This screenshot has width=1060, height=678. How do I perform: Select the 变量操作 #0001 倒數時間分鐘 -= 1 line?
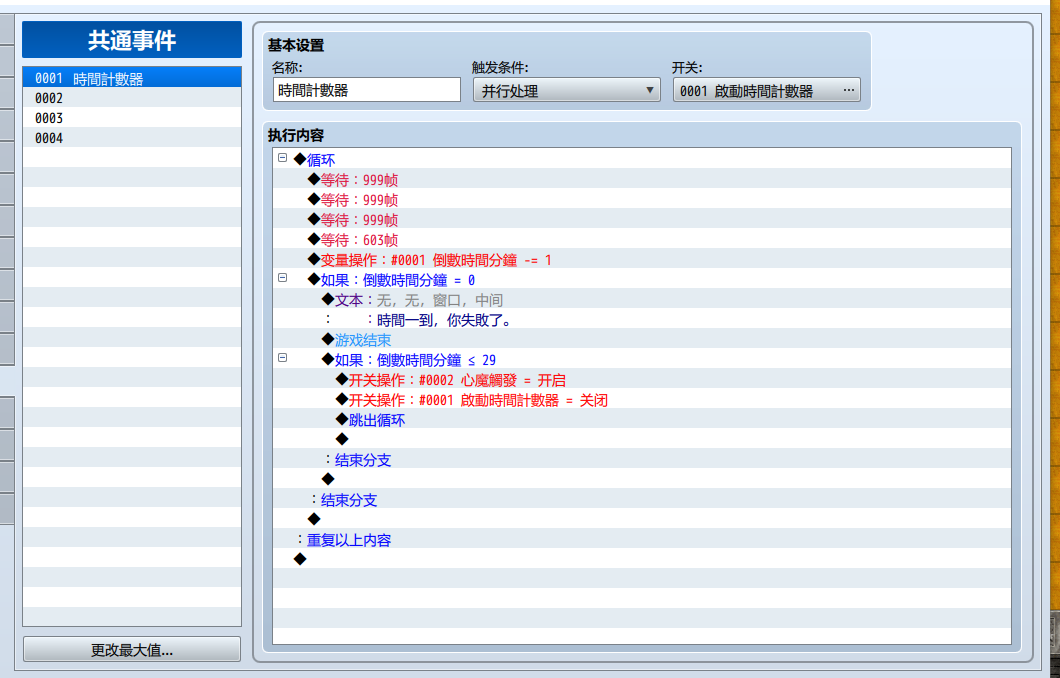coord(642,260)
